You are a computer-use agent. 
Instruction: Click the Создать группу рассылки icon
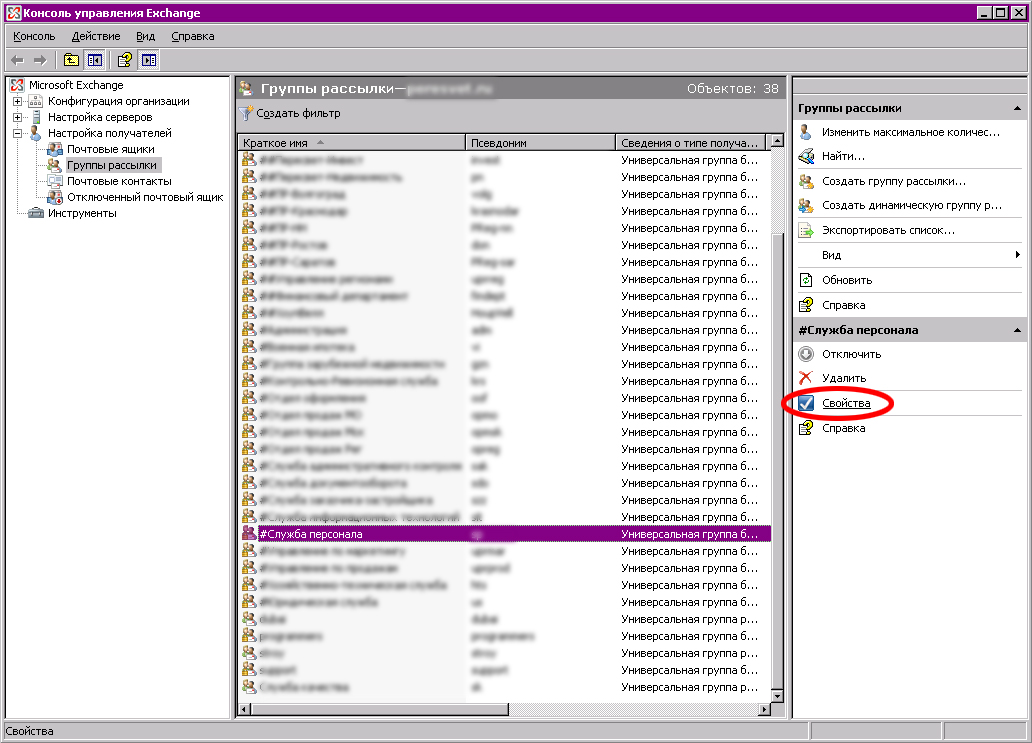click(x=806, y=181)
